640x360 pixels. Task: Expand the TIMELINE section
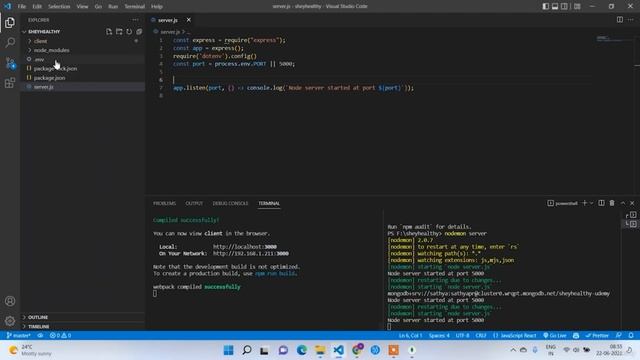[x=83, y=327]
